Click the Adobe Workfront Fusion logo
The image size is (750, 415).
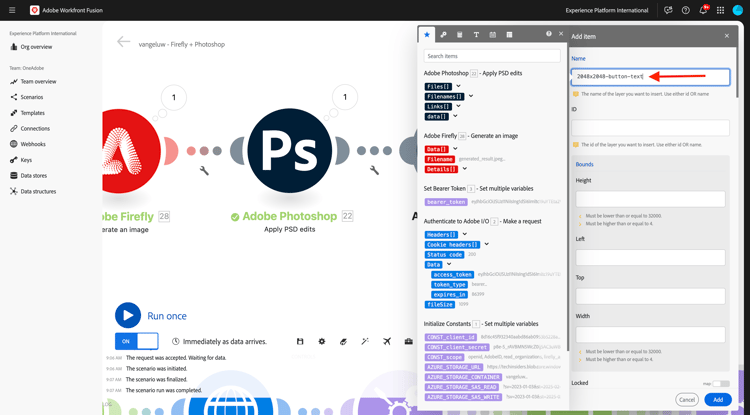point(34,10)
